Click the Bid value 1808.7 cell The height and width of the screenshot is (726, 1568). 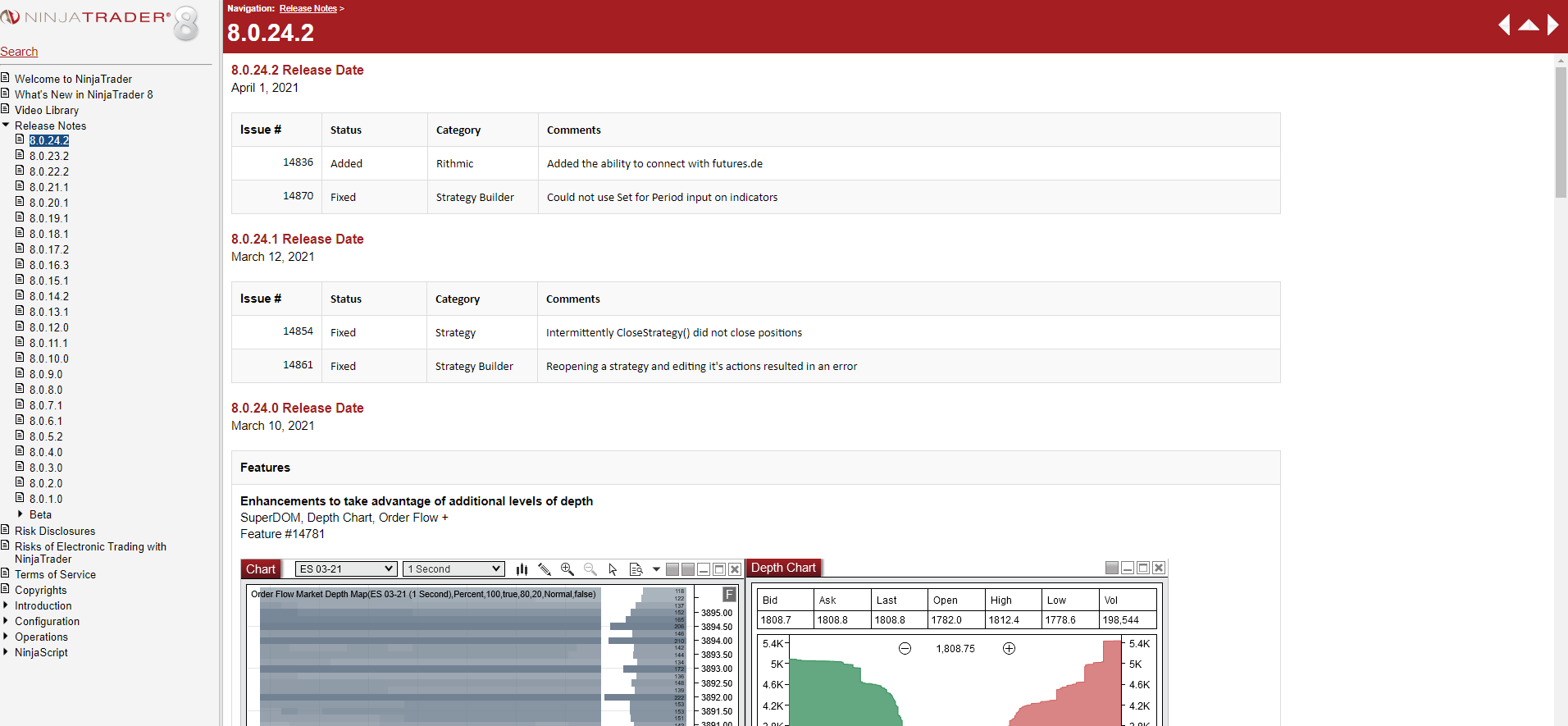(x=786, y=620)
